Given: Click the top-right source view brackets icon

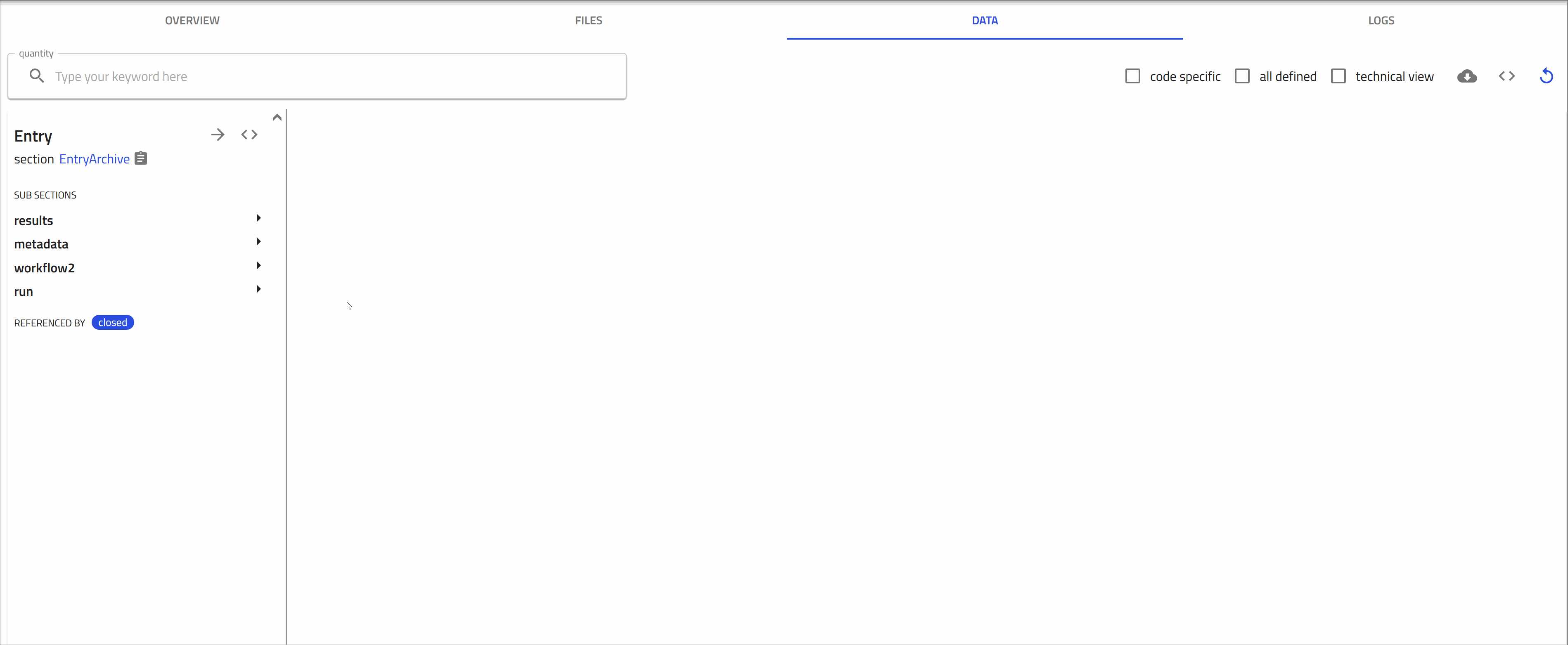Looking at the screenshot, I should pos(1506,76).
